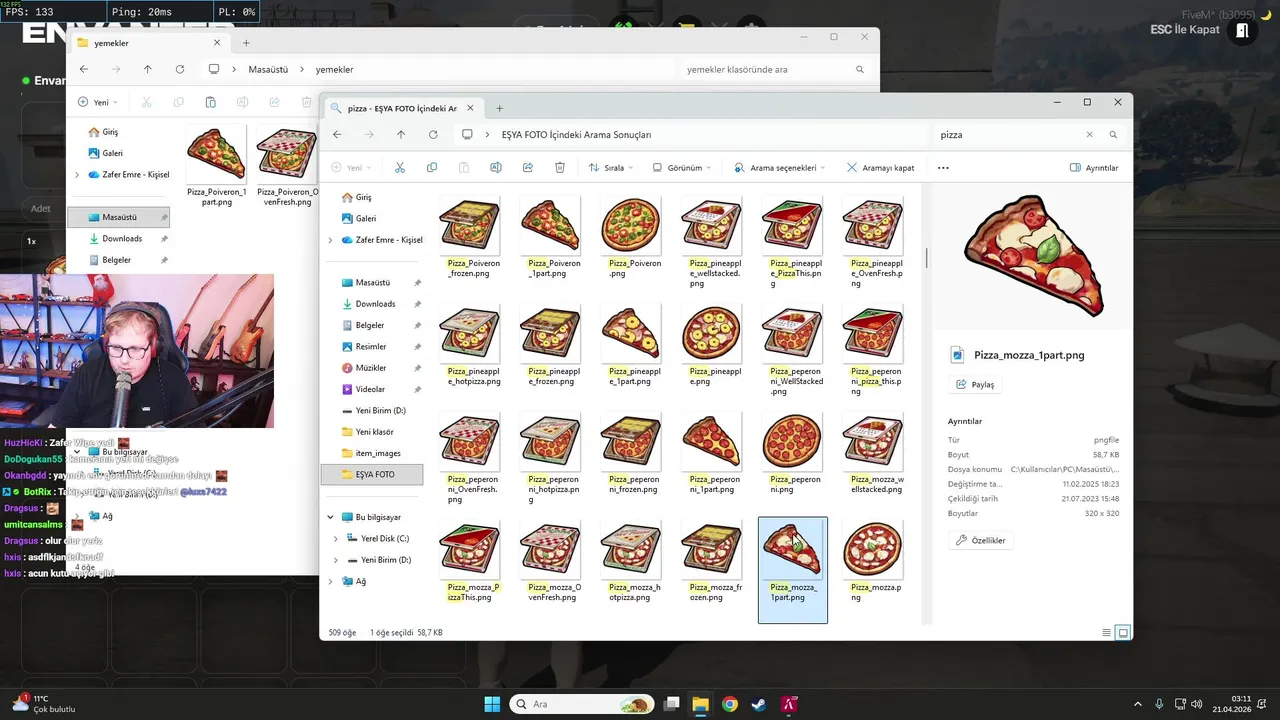Add a new tab in pizza search window

click(x=500, y=108)
